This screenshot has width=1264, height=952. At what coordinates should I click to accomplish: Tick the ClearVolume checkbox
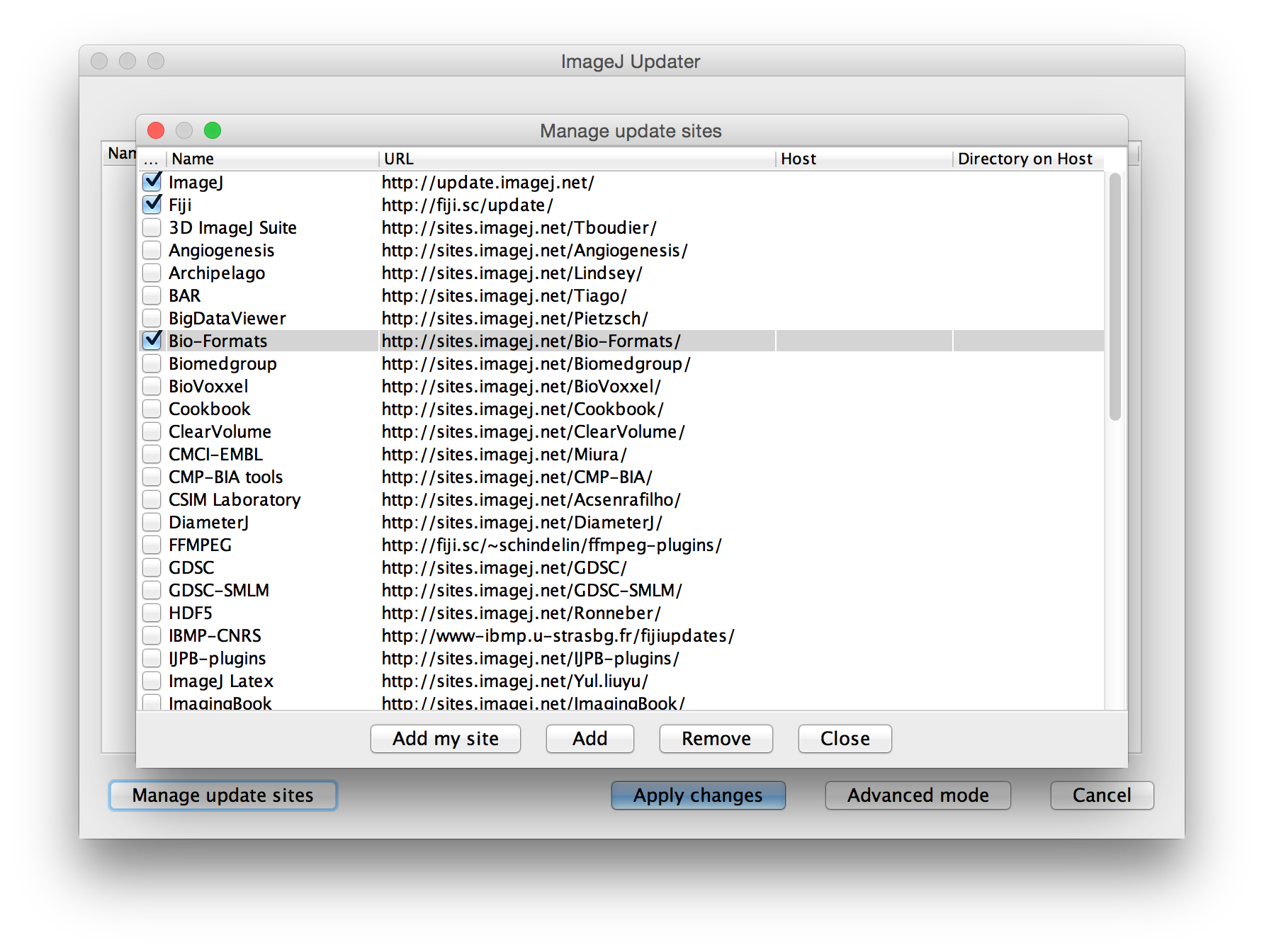[x=152, y=431]
